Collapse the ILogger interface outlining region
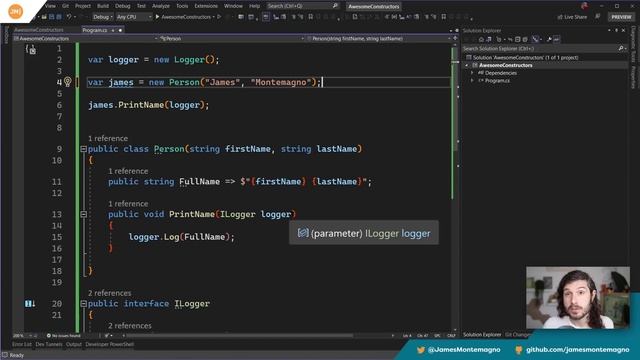Image resolution: width=640 pixels, height=360 pixels. coord(84,304)
